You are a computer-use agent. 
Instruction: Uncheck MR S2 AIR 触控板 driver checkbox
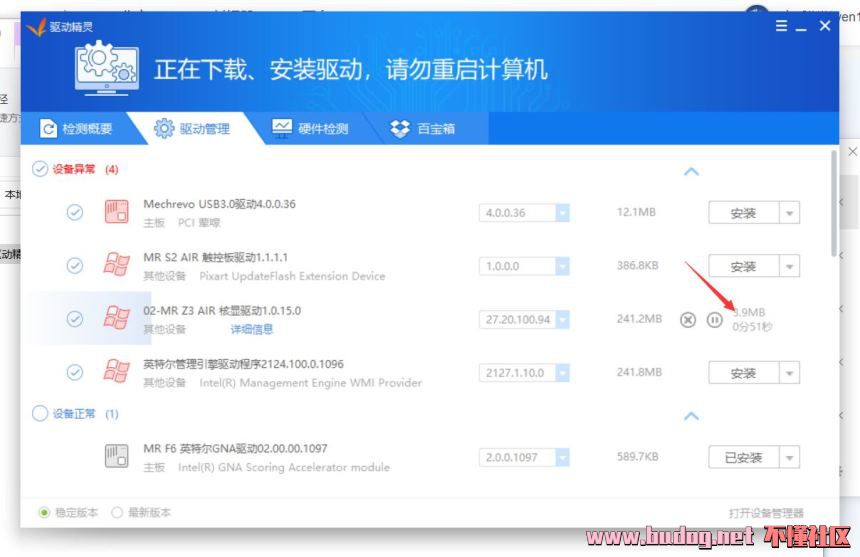(75, 266)
